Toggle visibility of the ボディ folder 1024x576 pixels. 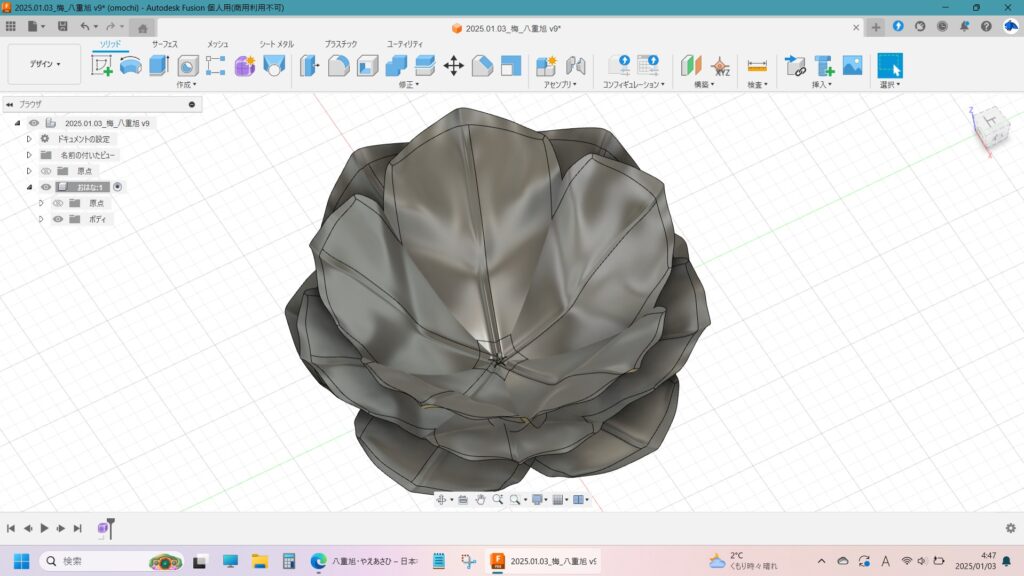pos(58,219)
